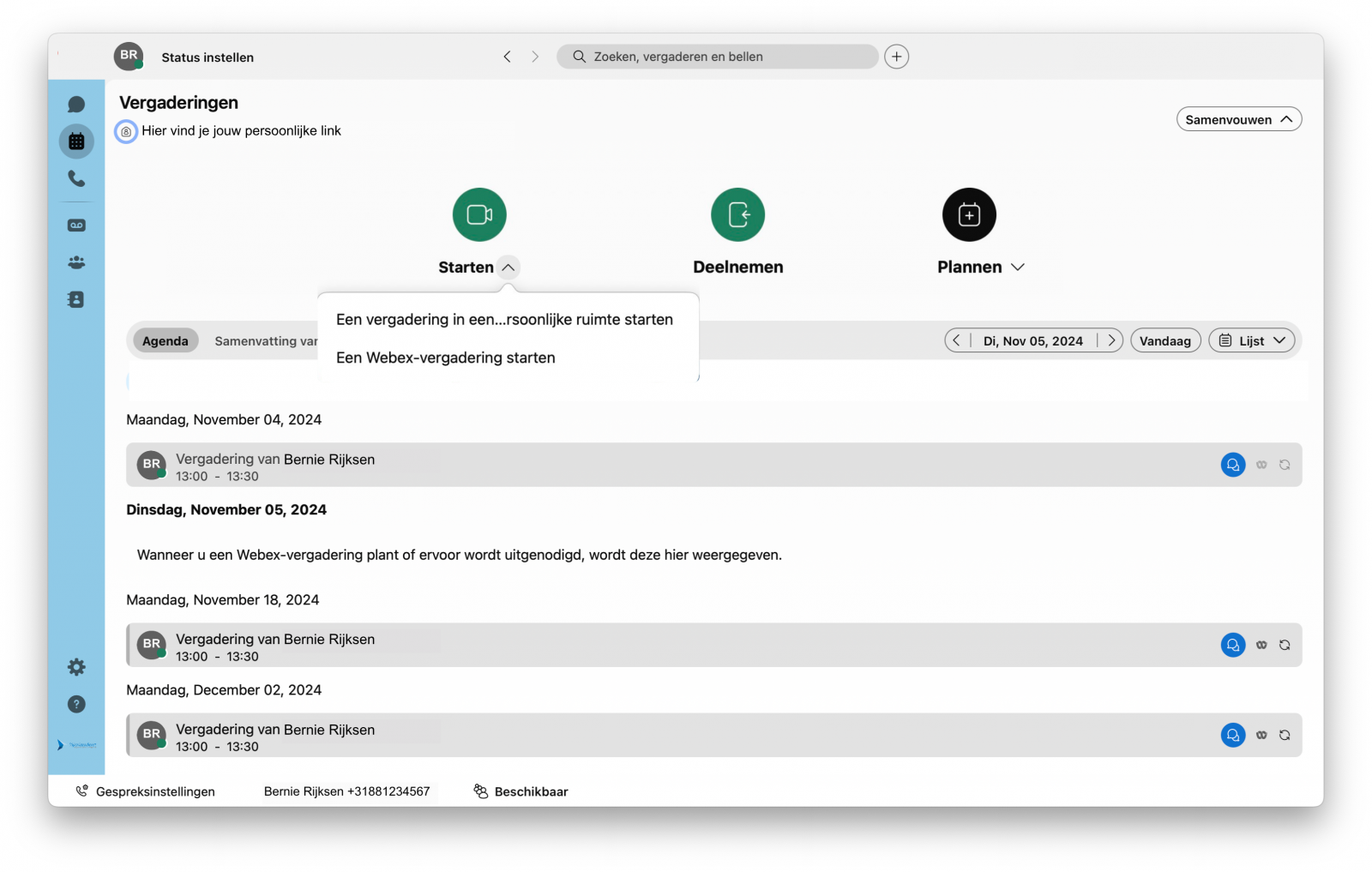Switch to the Agenda tab
1372x872 pixels.
[165, 340]
